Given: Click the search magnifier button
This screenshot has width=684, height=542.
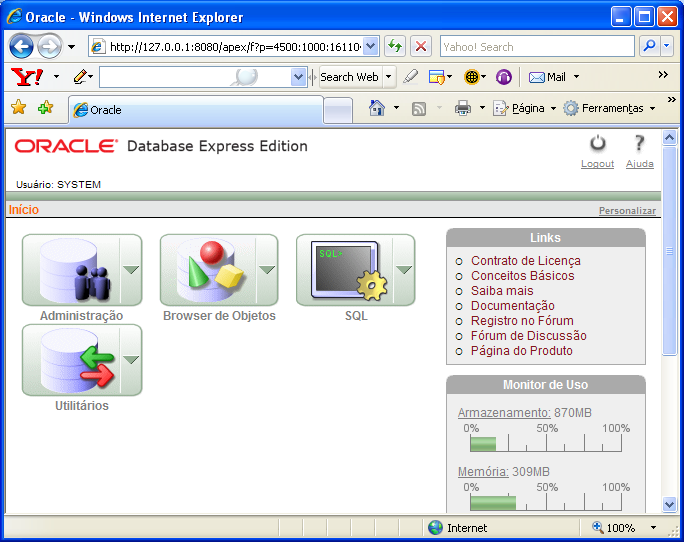Looking at the screenshot, I should pos(650,45).
